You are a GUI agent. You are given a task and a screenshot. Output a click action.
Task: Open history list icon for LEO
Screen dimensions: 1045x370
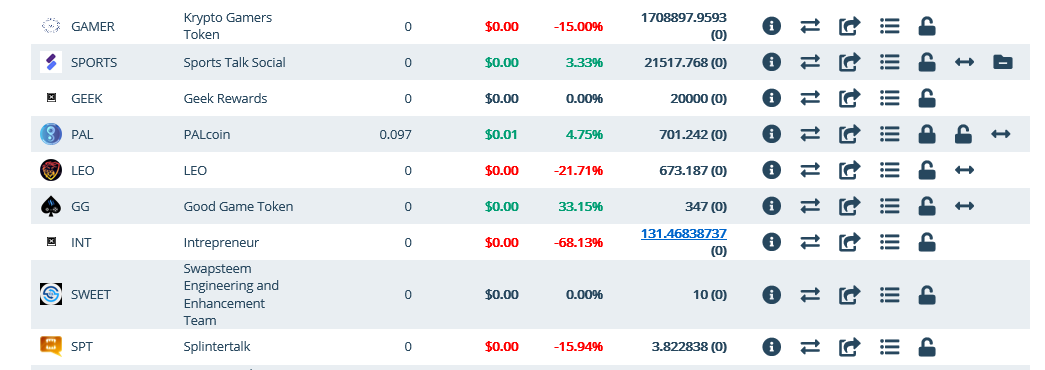point(889,171)
